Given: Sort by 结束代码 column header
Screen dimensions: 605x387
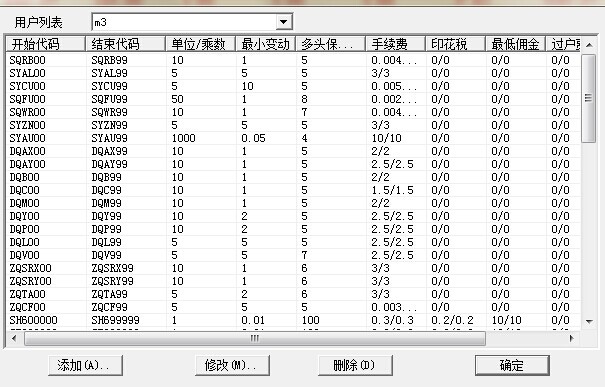Looking at the screenshot, I should point(125,44).
